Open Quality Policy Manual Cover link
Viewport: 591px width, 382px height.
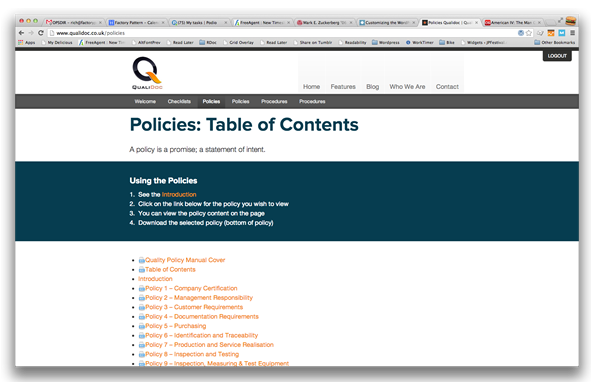point(185,260)
